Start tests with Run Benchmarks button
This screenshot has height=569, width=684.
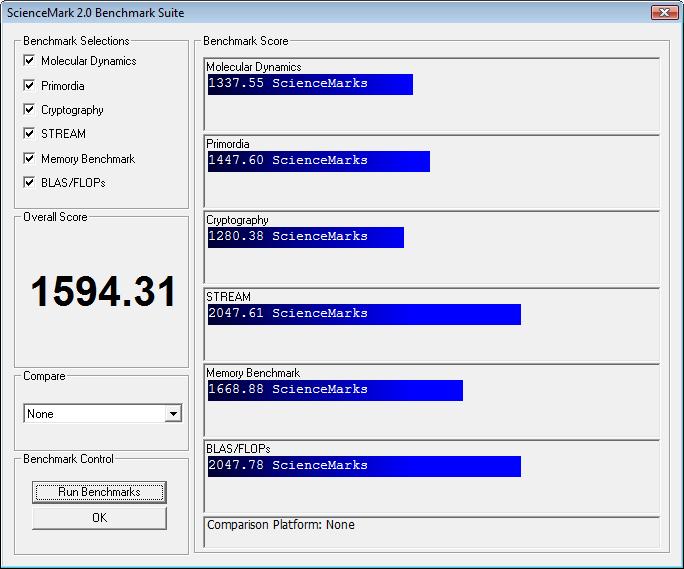click(99, 492)
